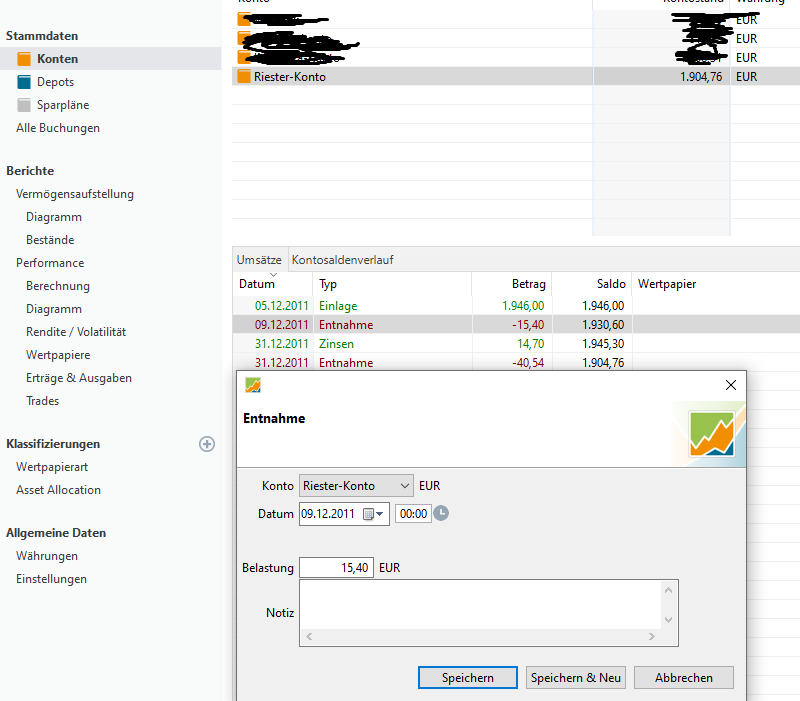Viewport: 800px width, 701px height.
Task: Open Währungen under Allgemeine Daten
Action: [47, 556]
